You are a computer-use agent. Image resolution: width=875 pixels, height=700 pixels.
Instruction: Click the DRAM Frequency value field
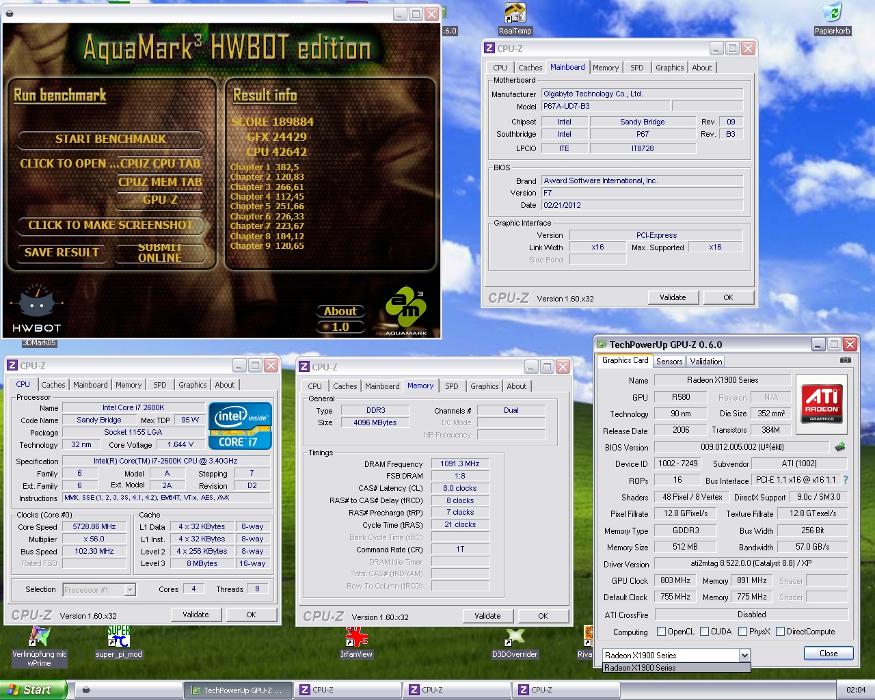460,463
